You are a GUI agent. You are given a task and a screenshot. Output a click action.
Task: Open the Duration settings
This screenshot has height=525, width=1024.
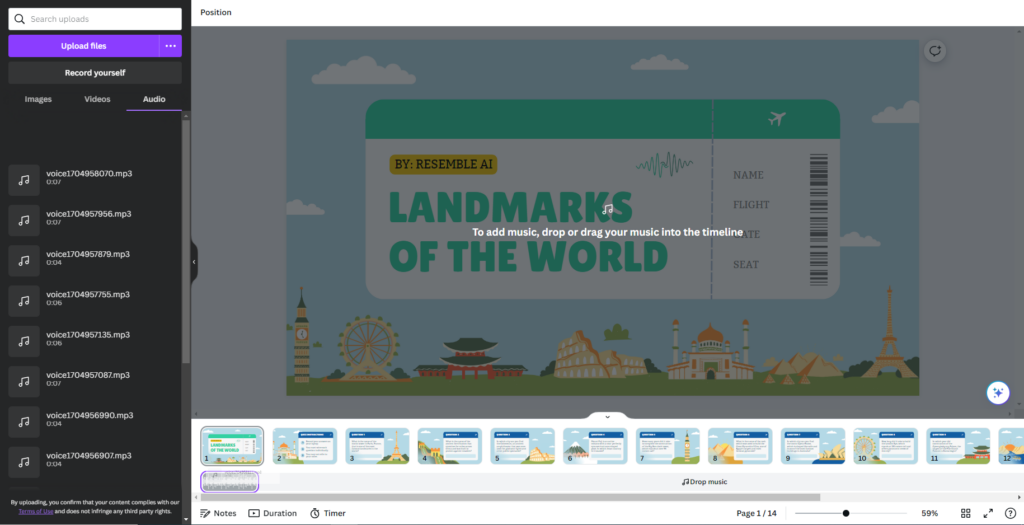click(272, 513)
